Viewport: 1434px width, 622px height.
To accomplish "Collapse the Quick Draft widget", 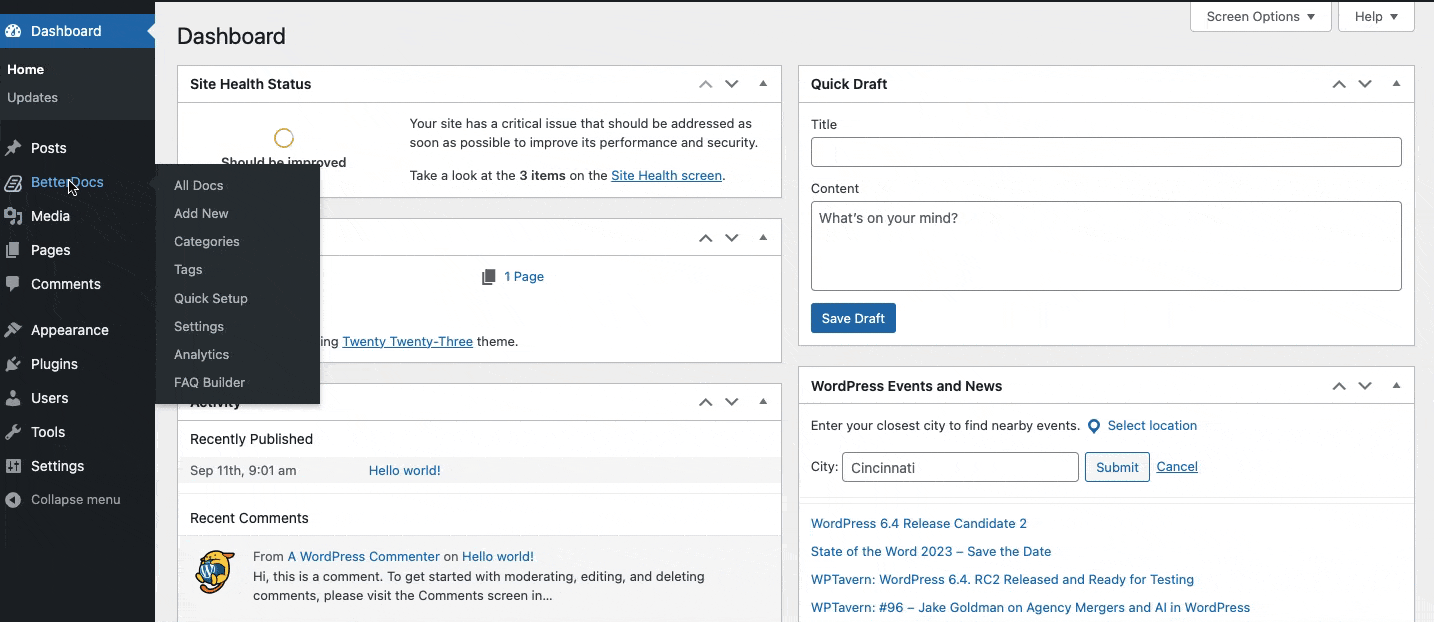I will (1397, 84).
